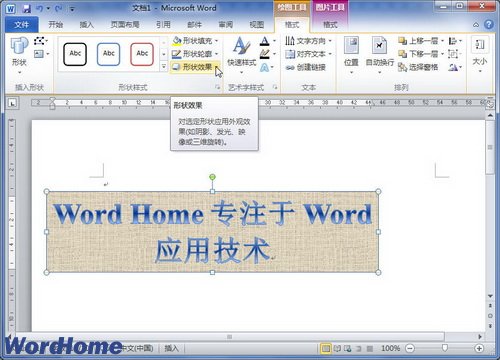Switch to the 页面布局 page layout tab
This screenshot has height=360, width=500.
(x=125, y=25)
